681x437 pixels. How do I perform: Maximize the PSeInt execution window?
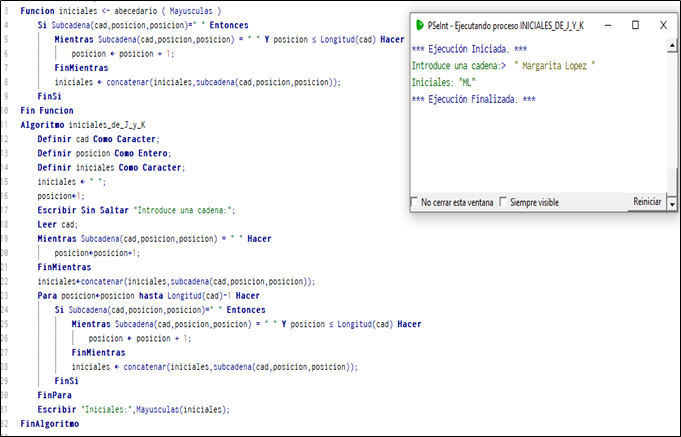pyautogui.click(x=635, y=24)
